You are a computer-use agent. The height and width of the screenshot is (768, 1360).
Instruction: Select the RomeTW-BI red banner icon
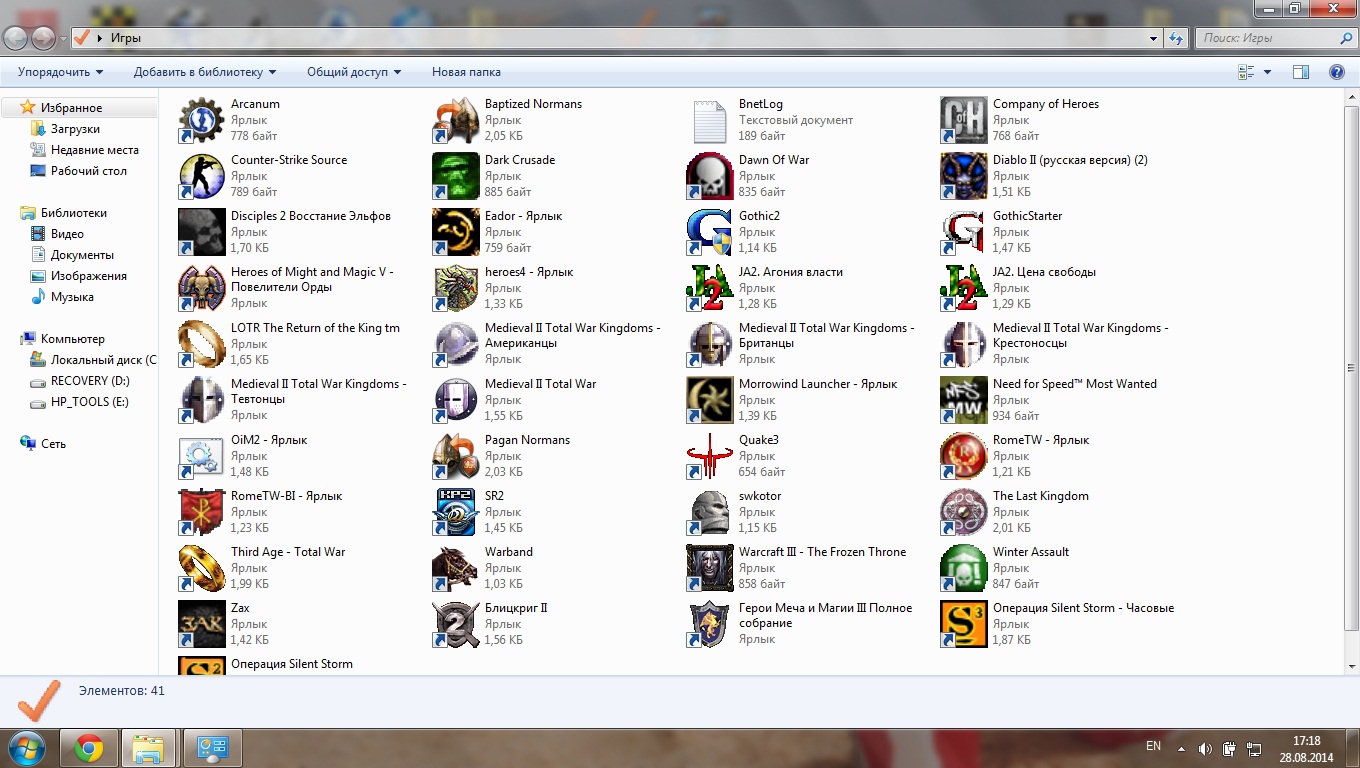202,512
